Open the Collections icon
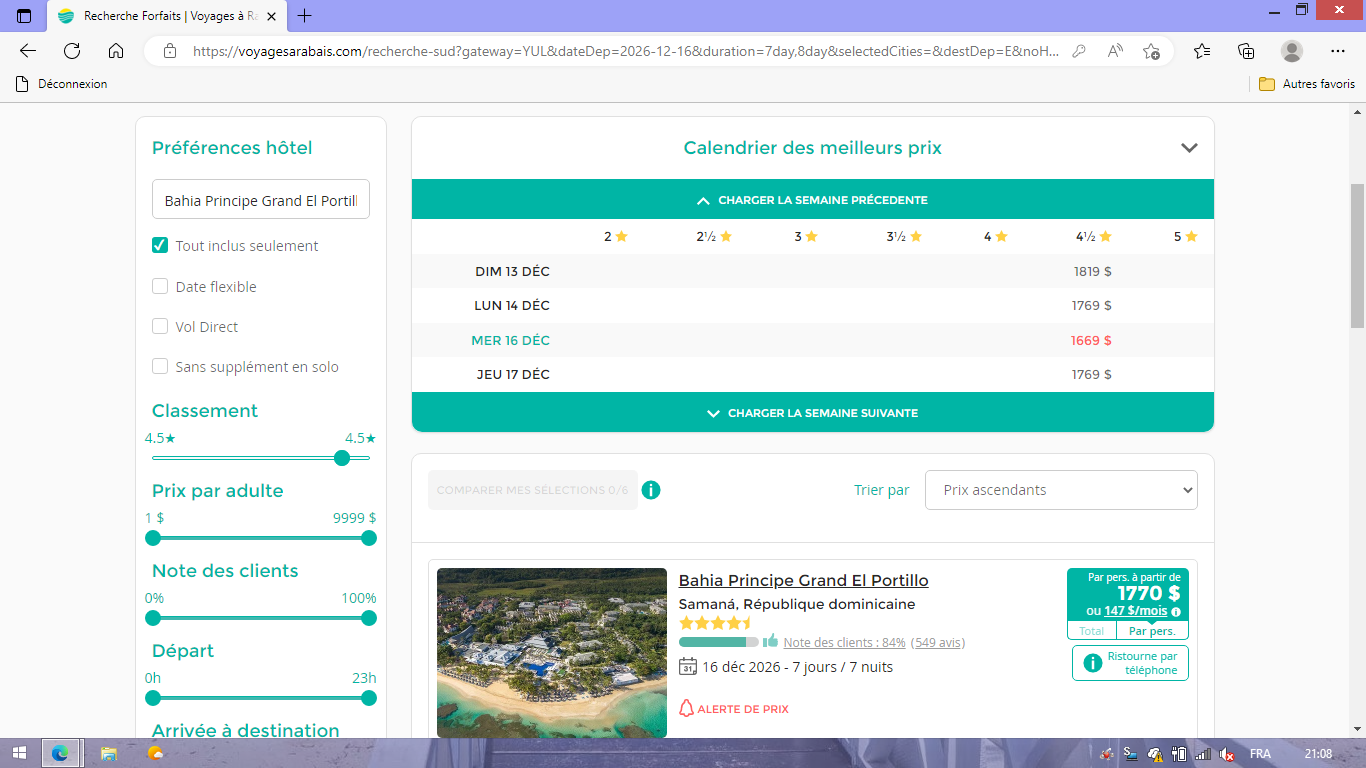 point(1246,51)
